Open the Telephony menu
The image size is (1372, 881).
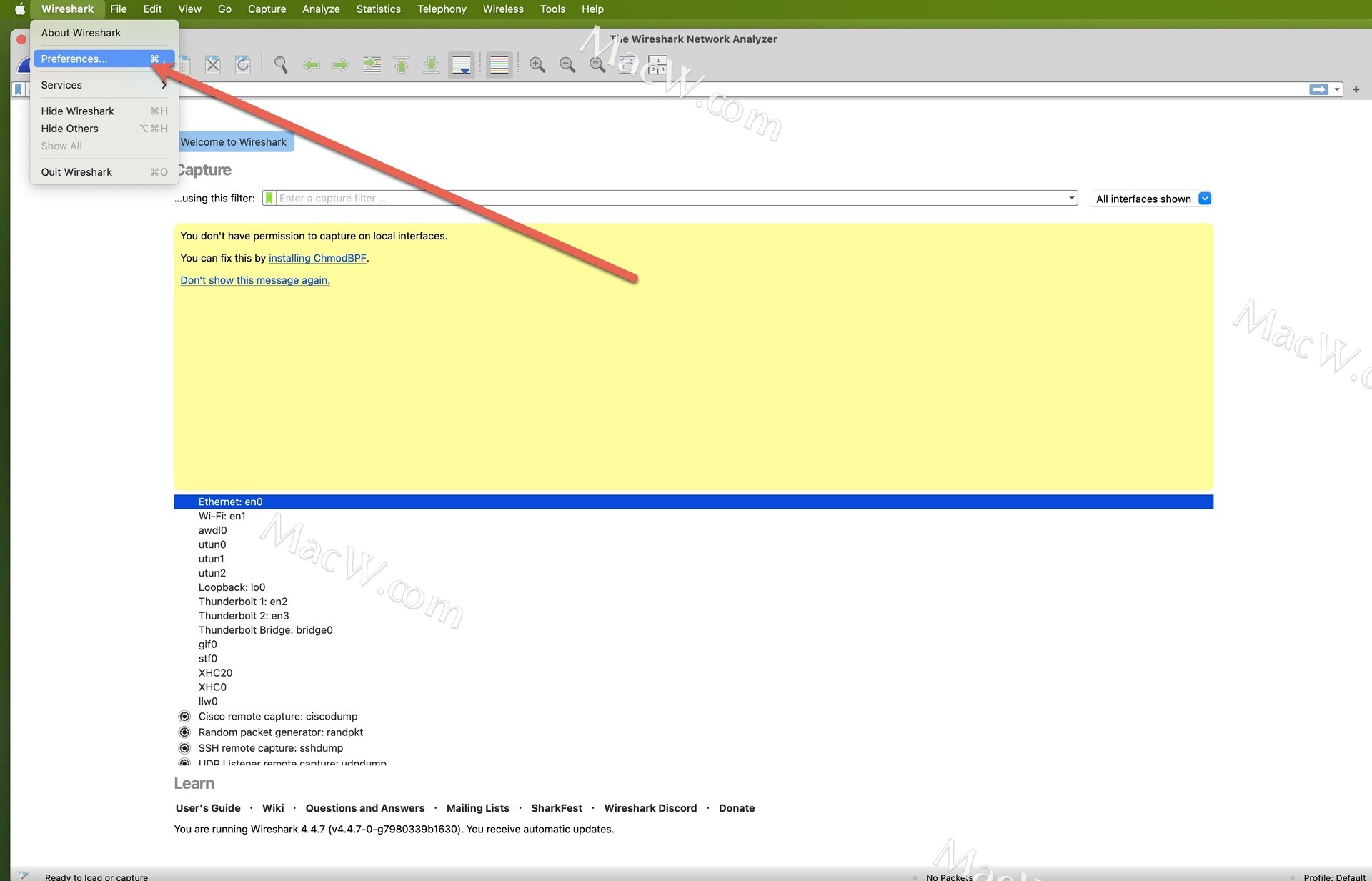pyautogui.click(x=442, y=9)
